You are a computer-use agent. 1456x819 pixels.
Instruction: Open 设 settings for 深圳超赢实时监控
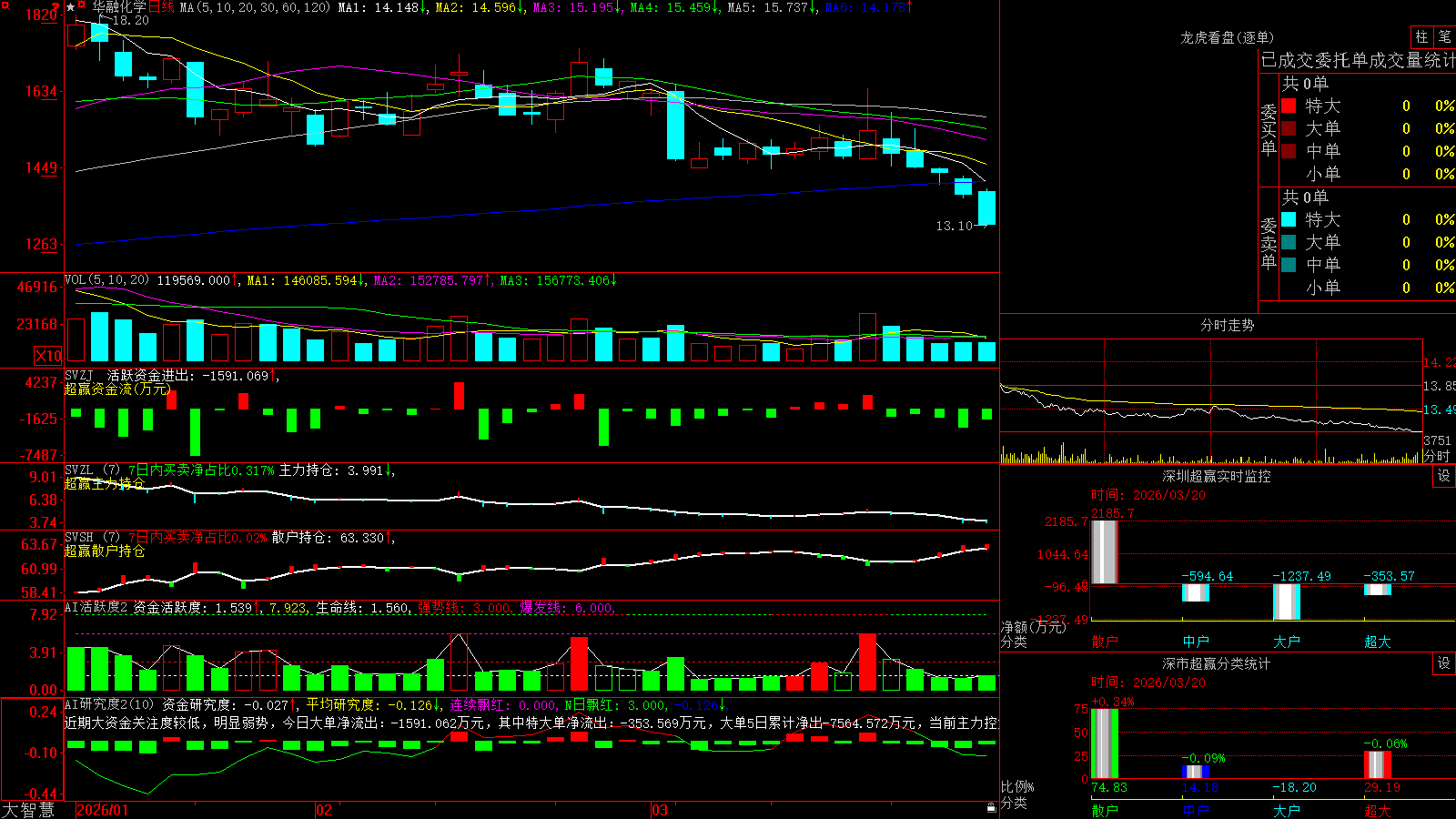1444,476
